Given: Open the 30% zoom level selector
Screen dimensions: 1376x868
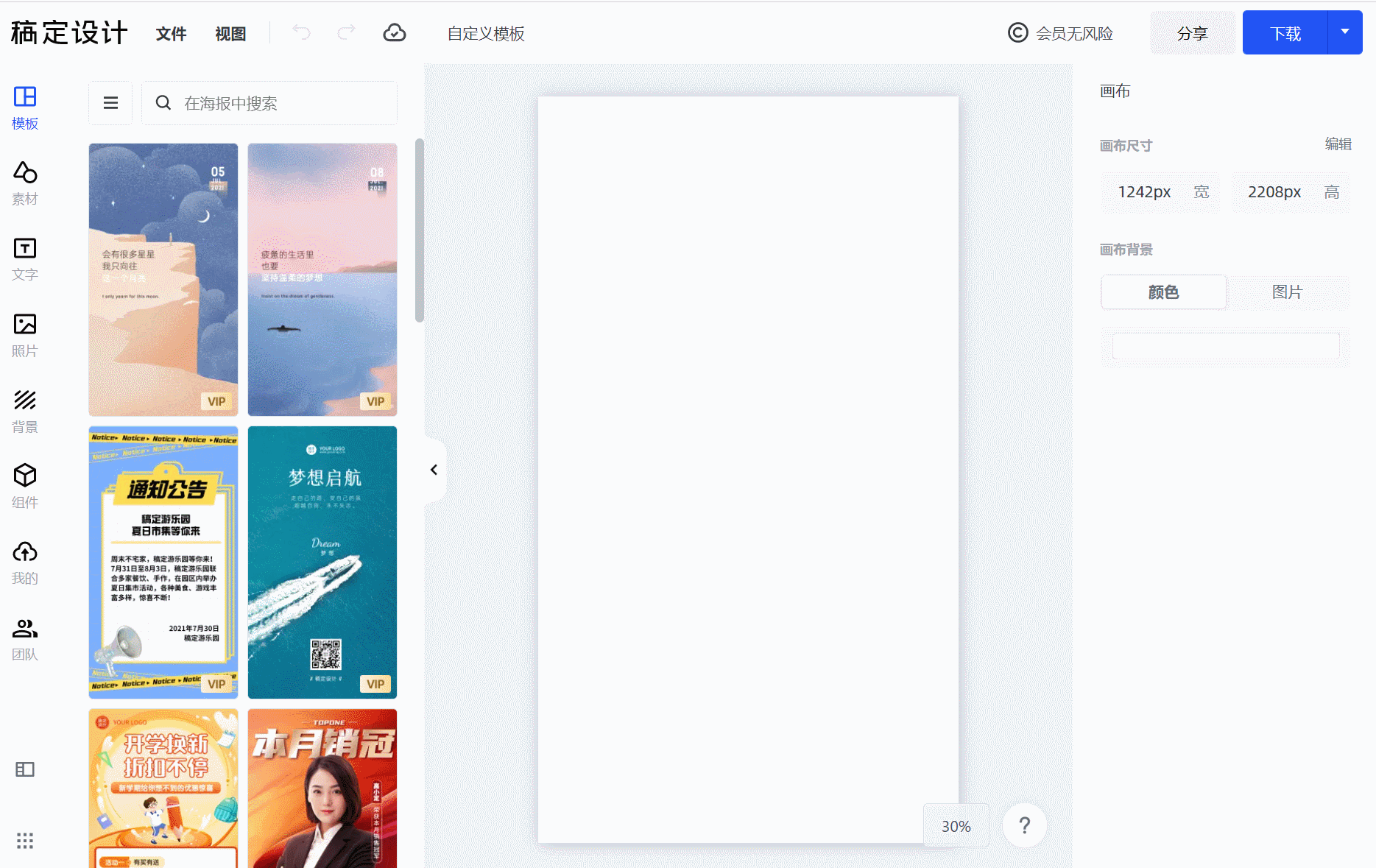Looking at the screenshot, I should 956,826.
